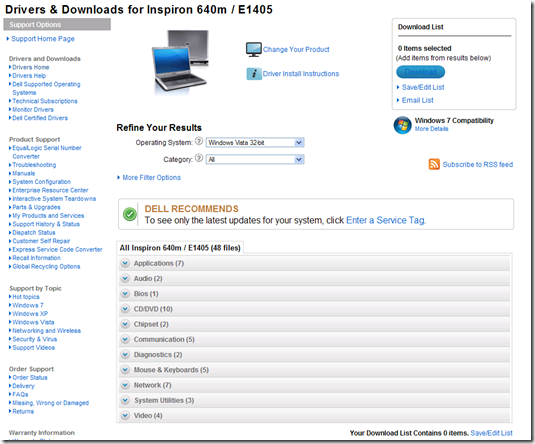The height and width of the screenshot is (444, 535).
Task: Open the Enter a Service Tag link
Action: 386,220
